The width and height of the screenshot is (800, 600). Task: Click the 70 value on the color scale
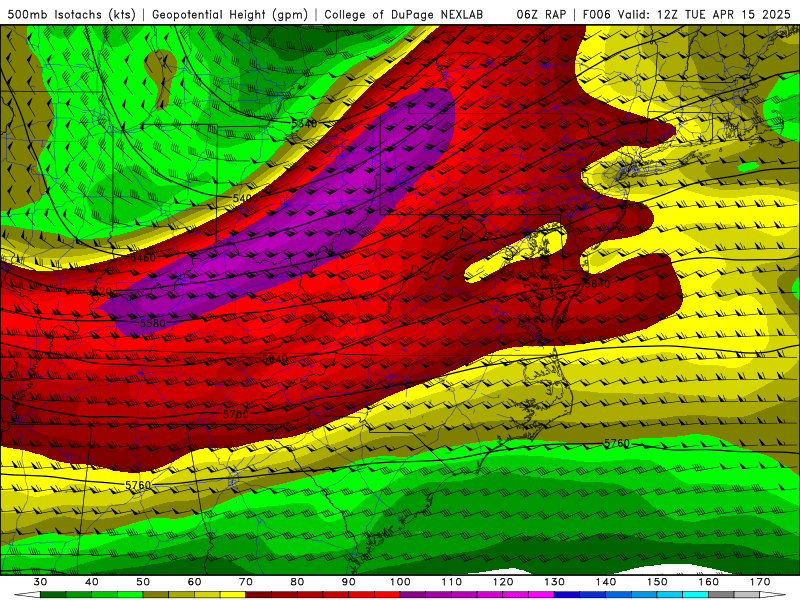[246, 582]
